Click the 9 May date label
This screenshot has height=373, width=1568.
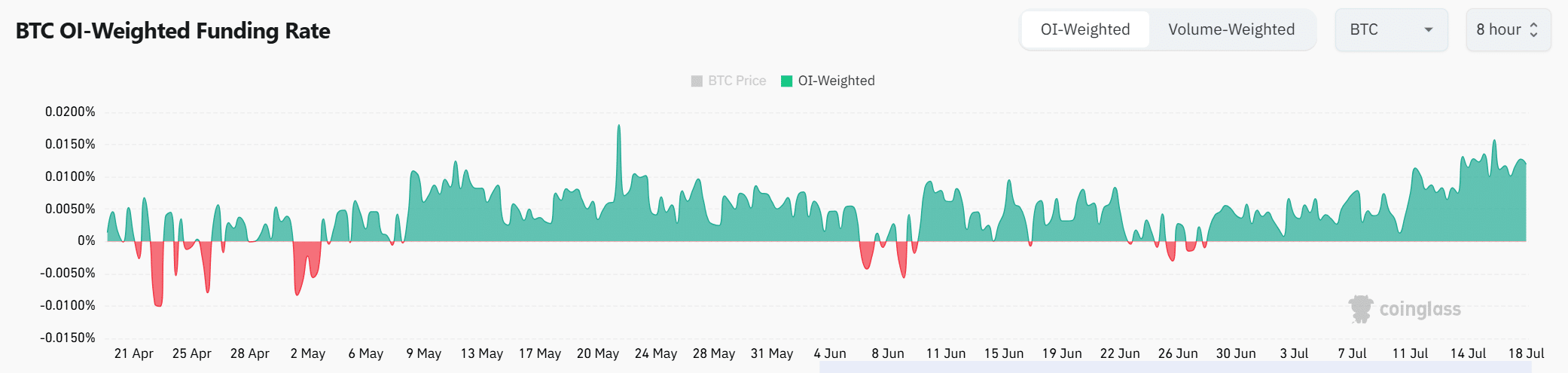[424, 353]
